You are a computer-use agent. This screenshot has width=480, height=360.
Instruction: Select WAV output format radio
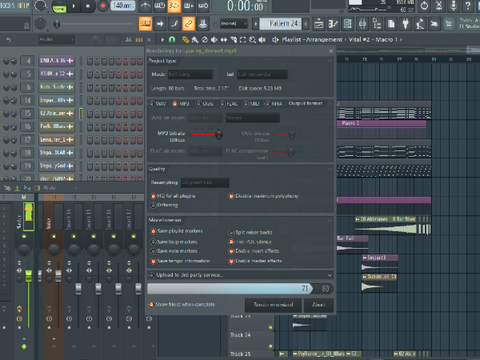152,104
